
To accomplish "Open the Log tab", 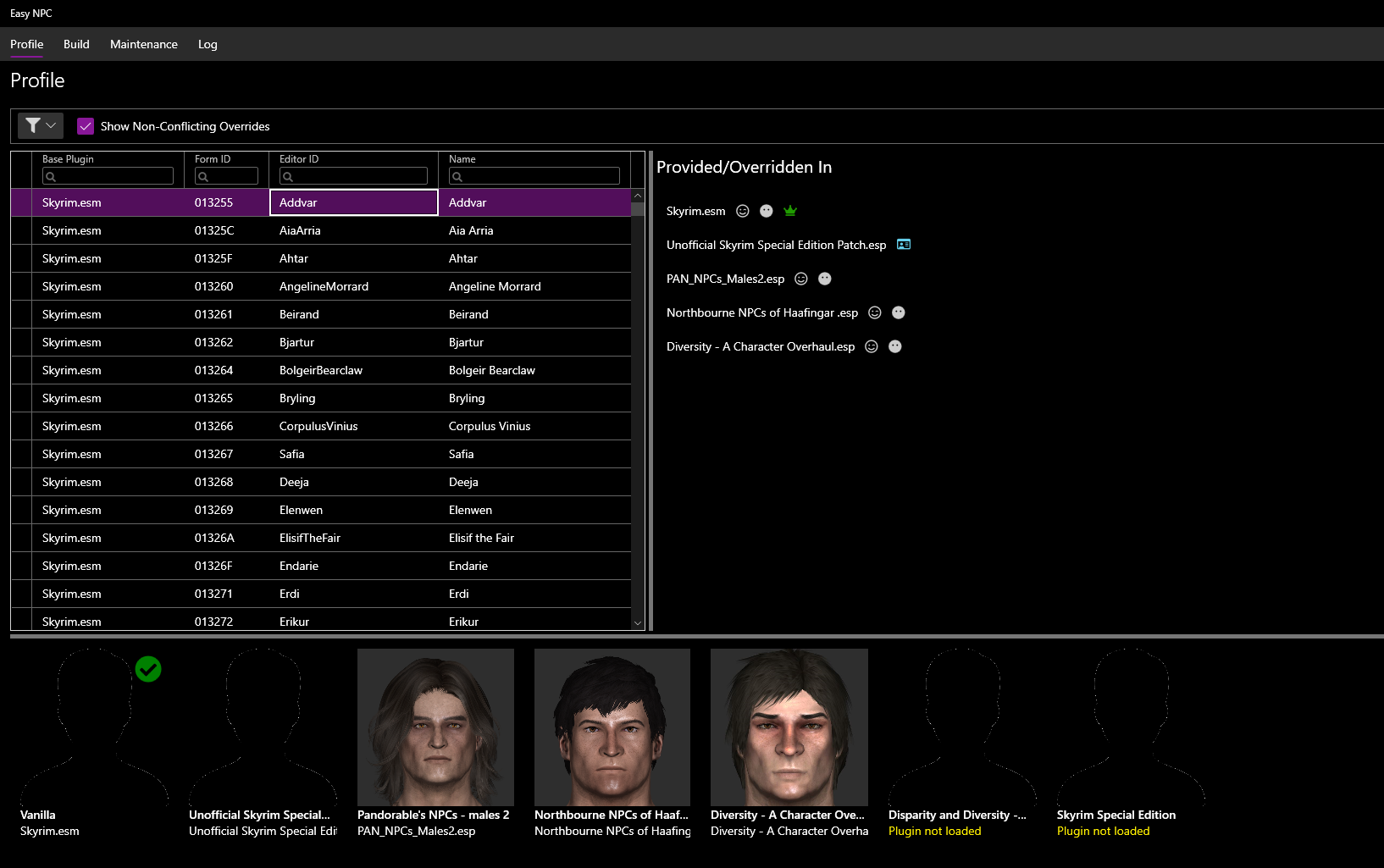I will 208,44.
